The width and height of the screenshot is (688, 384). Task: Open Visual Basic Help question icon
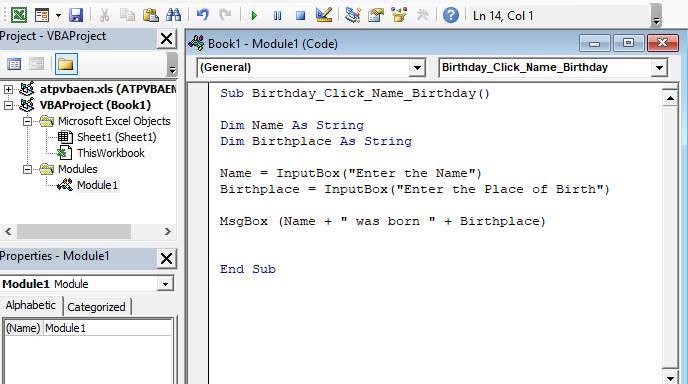[x=451, y=16]
